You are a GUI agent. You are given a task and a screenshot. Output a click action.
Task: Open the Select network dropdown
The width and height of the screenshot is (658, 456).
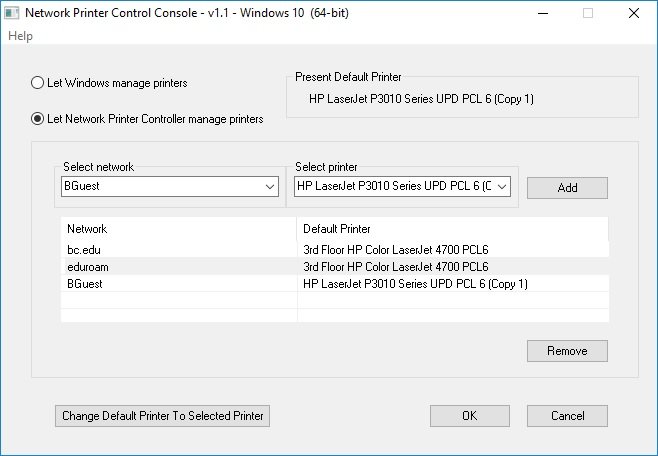coord(270,187)
